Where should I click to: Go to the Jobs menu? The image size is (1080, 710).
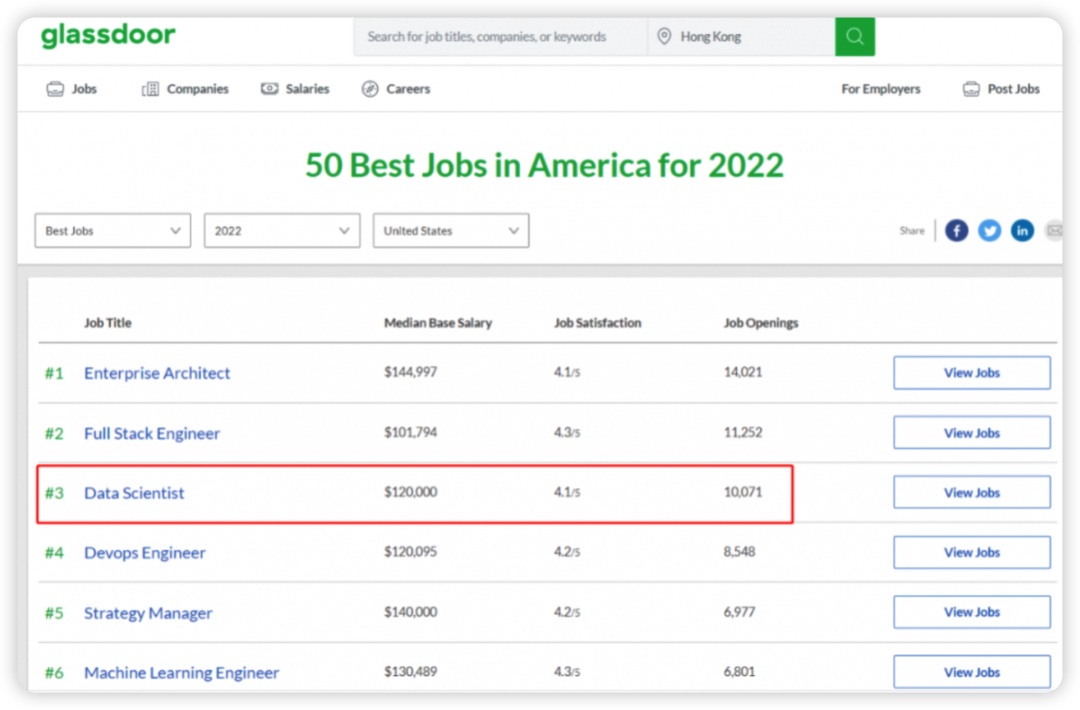pos(72,89)
